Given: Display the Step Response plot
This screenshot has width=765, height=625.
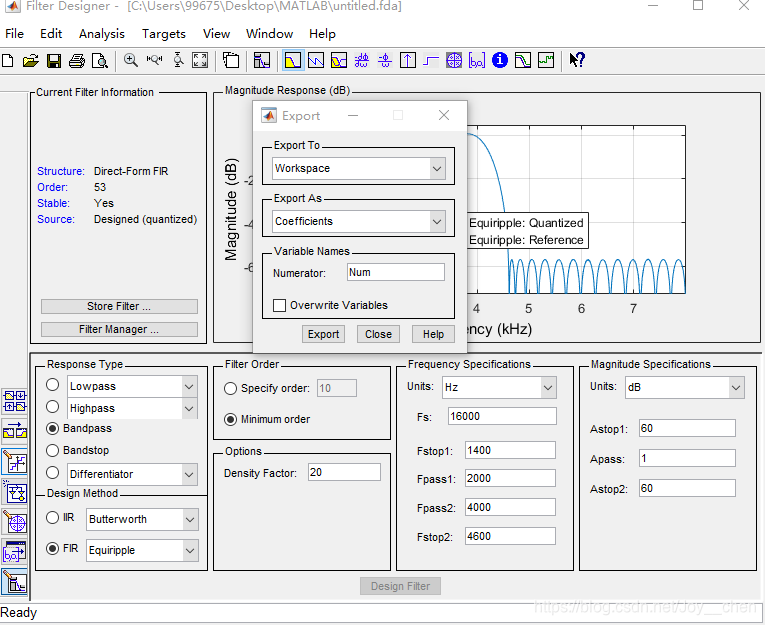Looking at the screenshot, I should [x=430, y=60].
